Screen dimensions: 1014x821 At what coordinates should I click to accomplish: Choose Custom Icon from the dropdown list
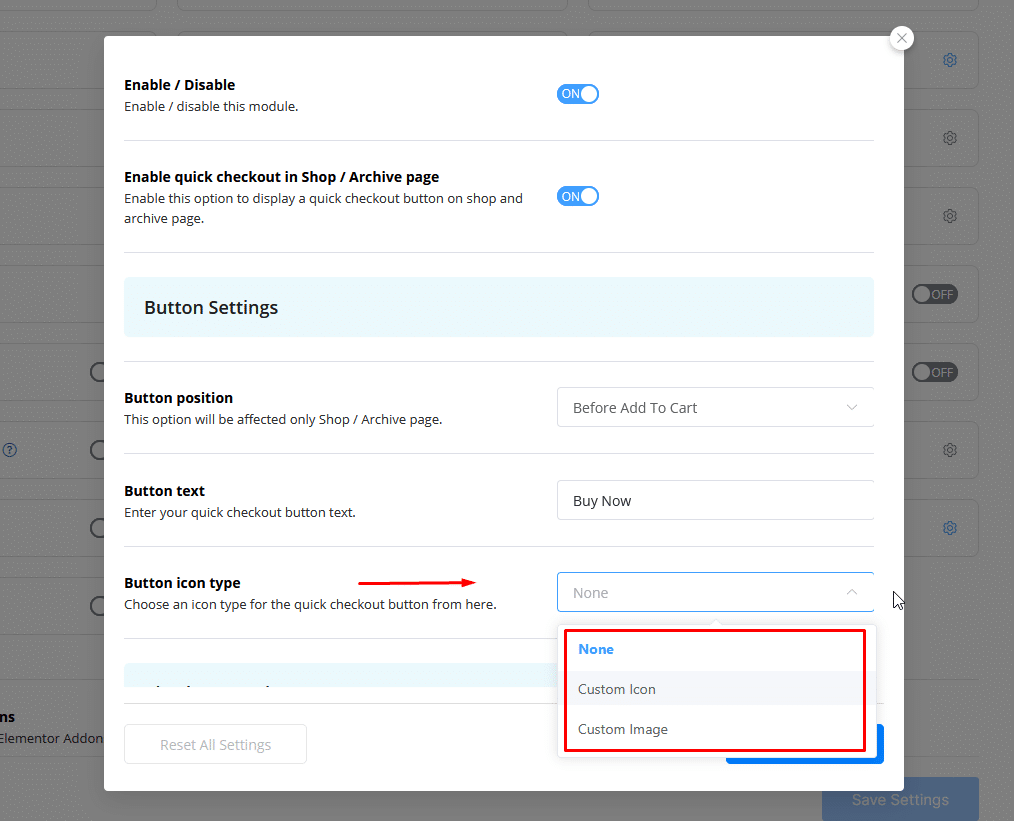click(617, 689)
